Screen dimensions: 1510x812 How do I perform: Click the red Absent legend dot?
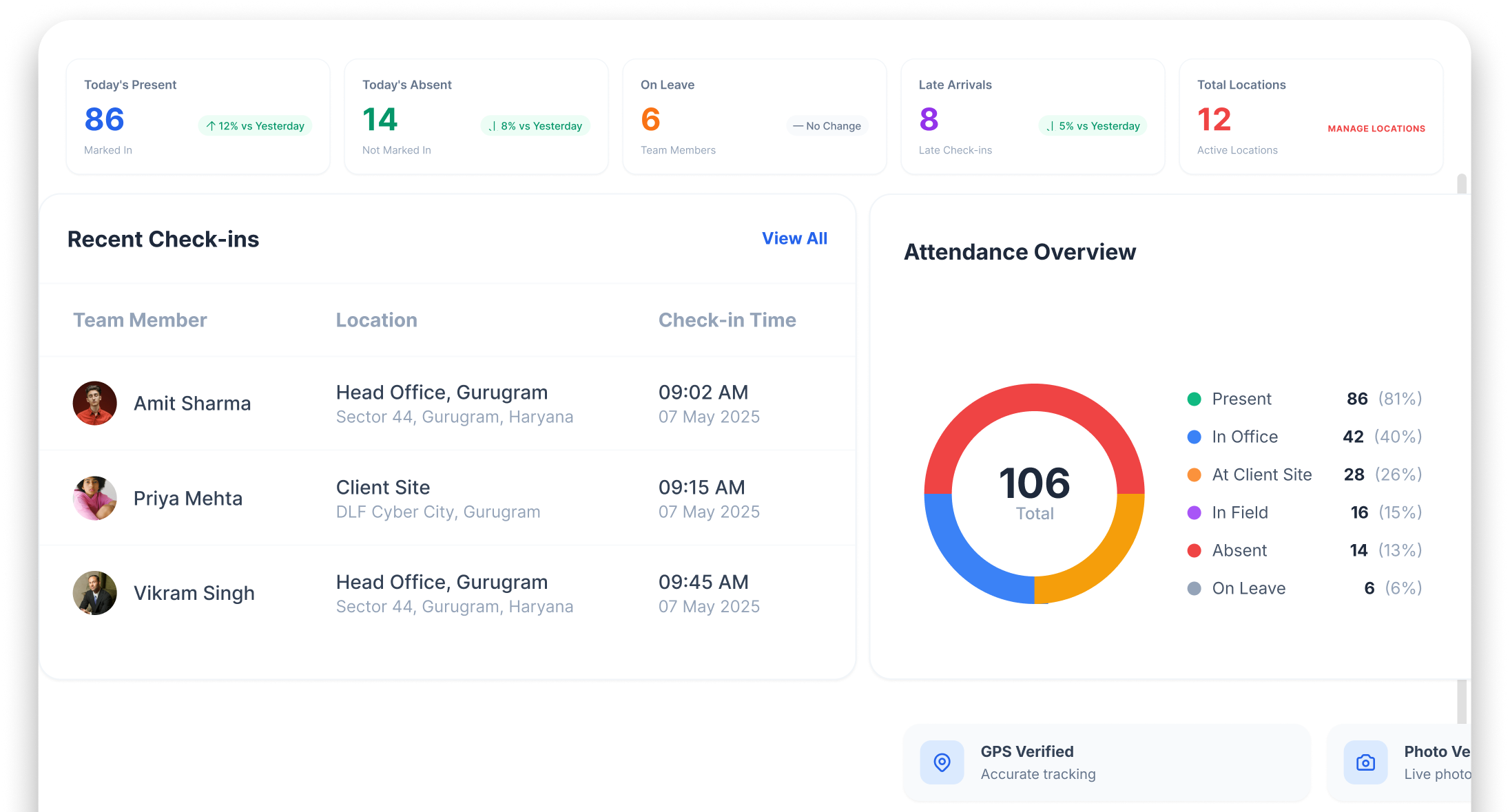(1194, 550)
